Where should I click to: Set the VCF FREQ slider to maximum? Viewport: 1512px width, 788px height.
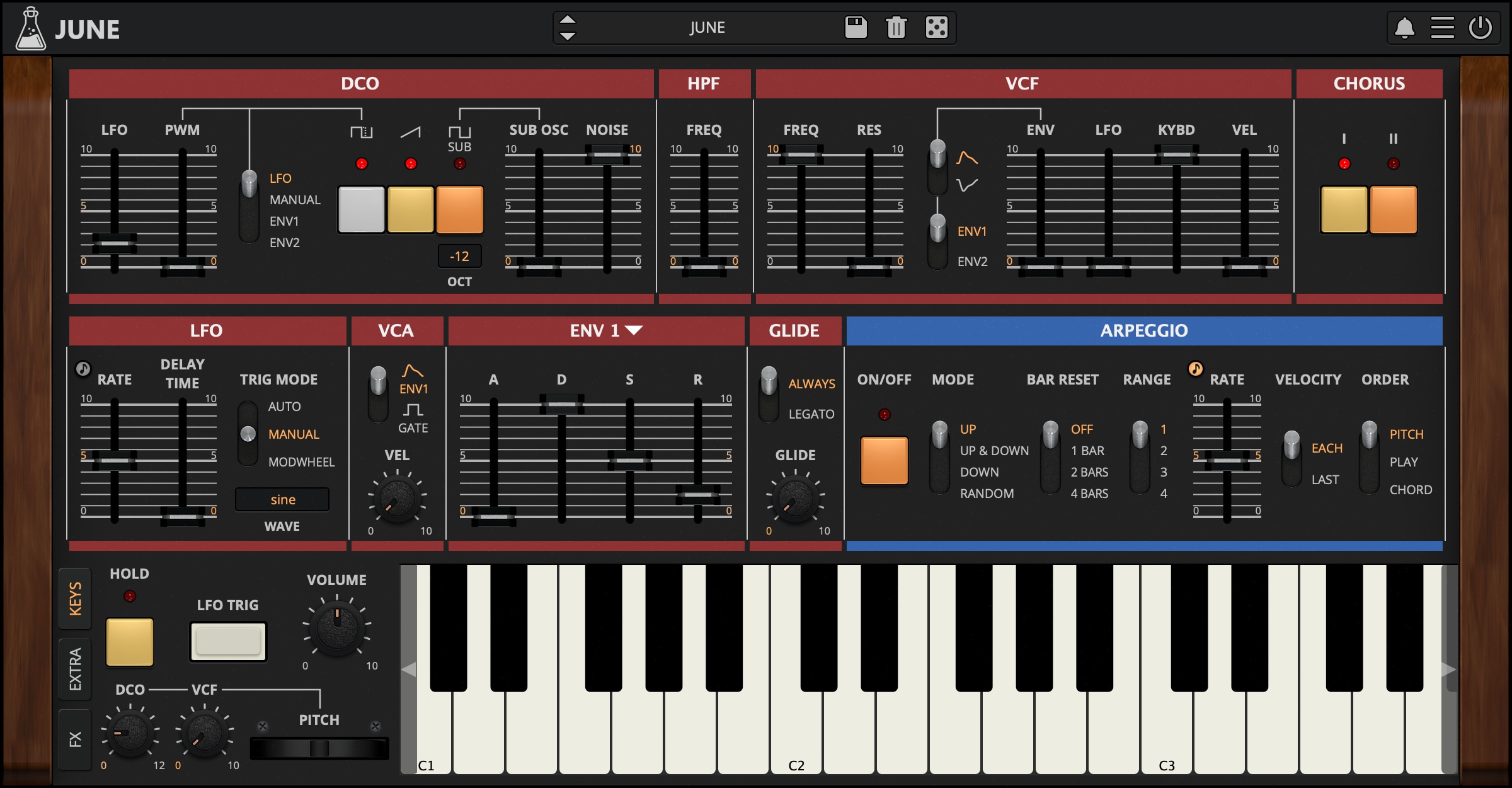(800, 153)
